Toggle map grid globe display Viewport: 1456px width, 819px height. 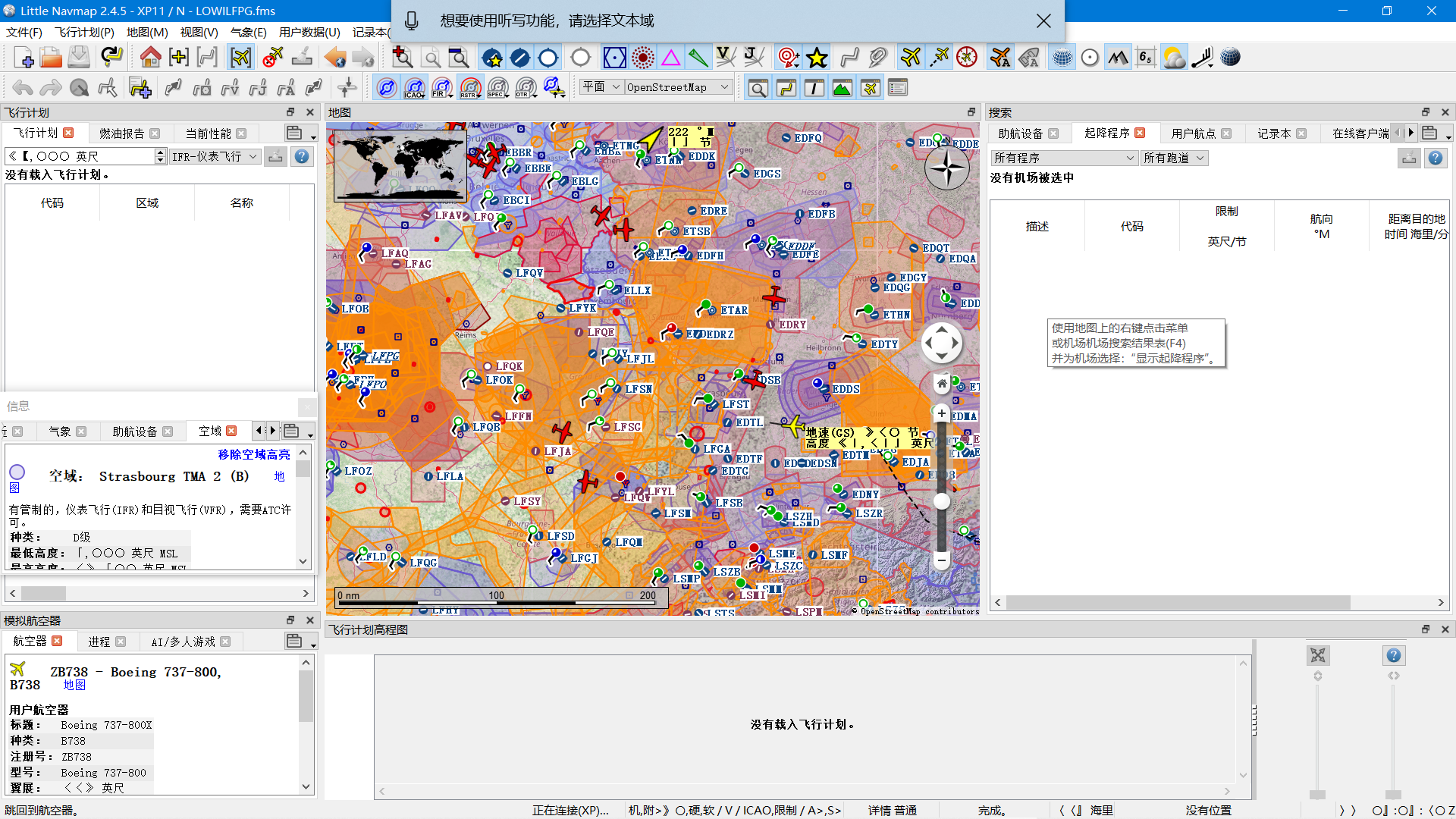(x=1062, y=58)
